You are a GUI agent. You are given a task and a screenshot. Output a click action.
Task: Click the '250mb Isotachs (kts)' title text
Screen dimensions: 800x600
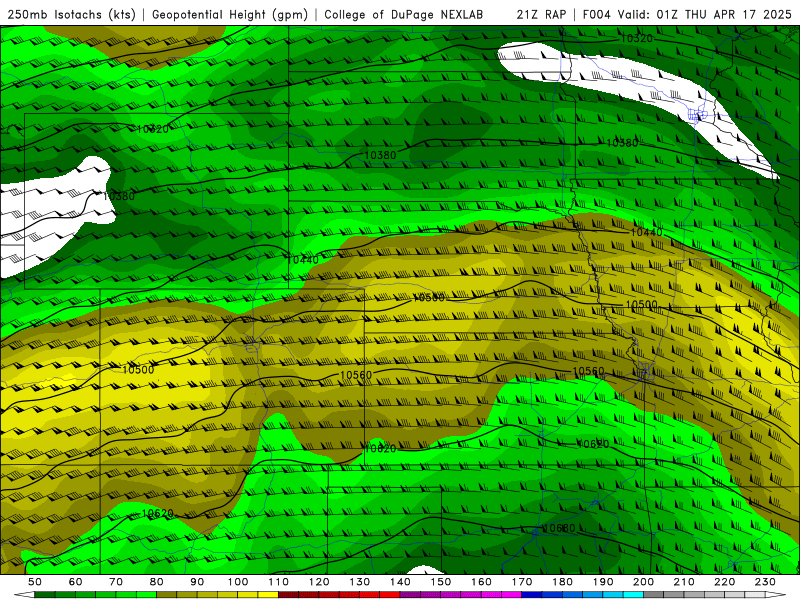click(x=71, y=15)
